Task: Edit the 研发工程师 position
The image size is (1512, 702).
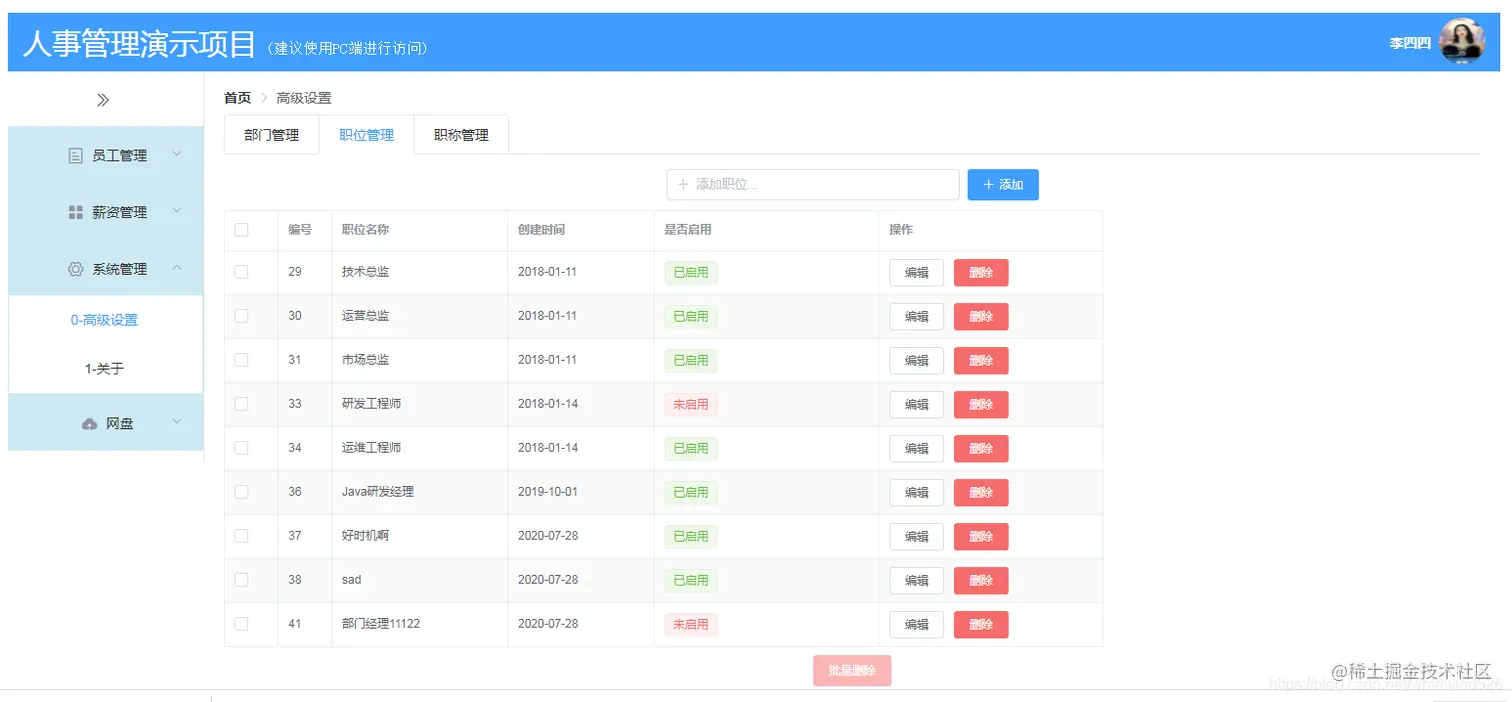Action: click(917, 405)
